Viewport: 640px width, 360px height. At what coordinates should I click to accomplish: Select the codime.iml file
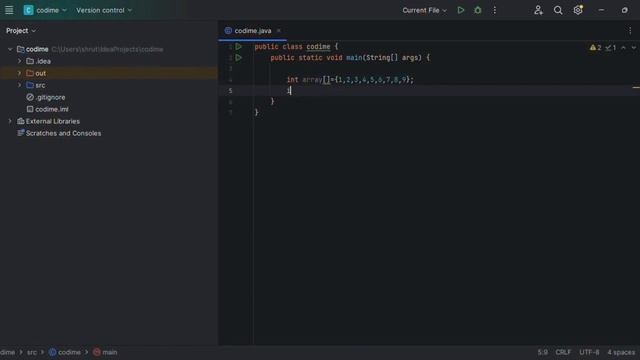tap(52, 109)
